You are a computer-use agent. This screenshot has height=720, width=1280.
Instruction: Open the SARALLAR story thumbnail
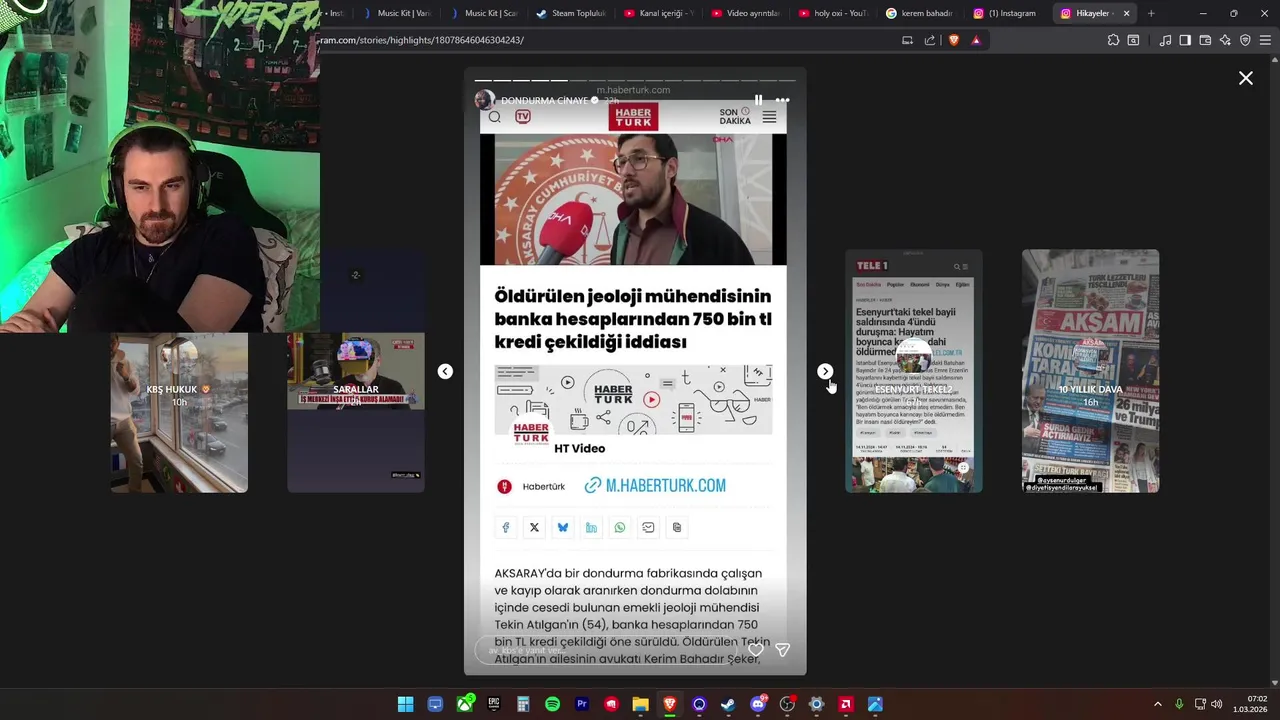[355, 412]
